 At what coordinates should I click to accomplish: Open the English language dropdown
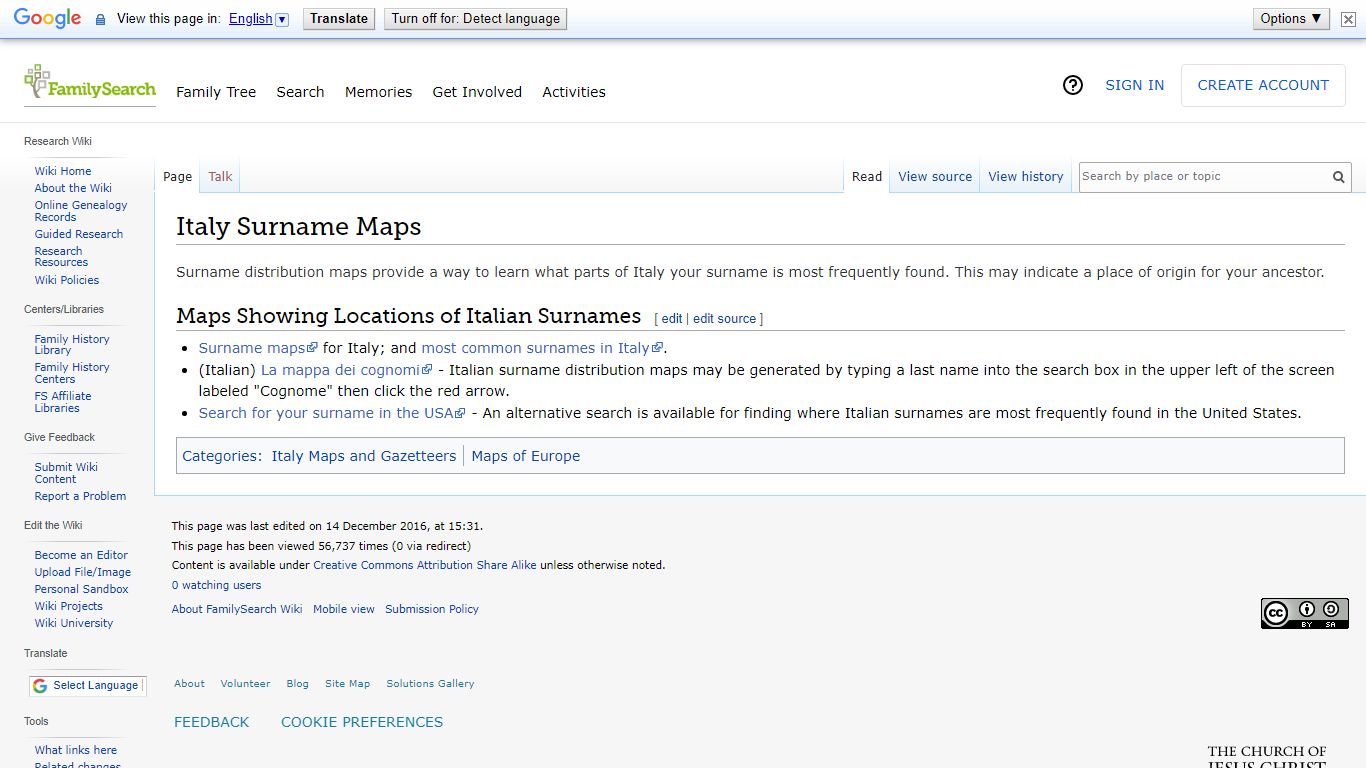coord(258,19)
